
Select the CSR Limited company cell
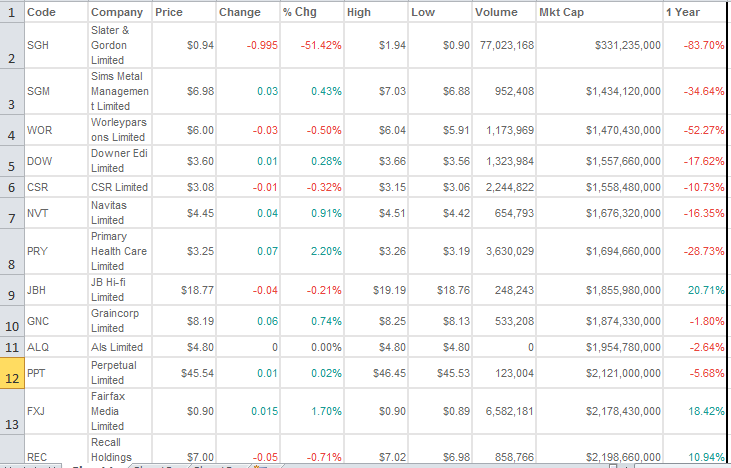pos(120,187)
